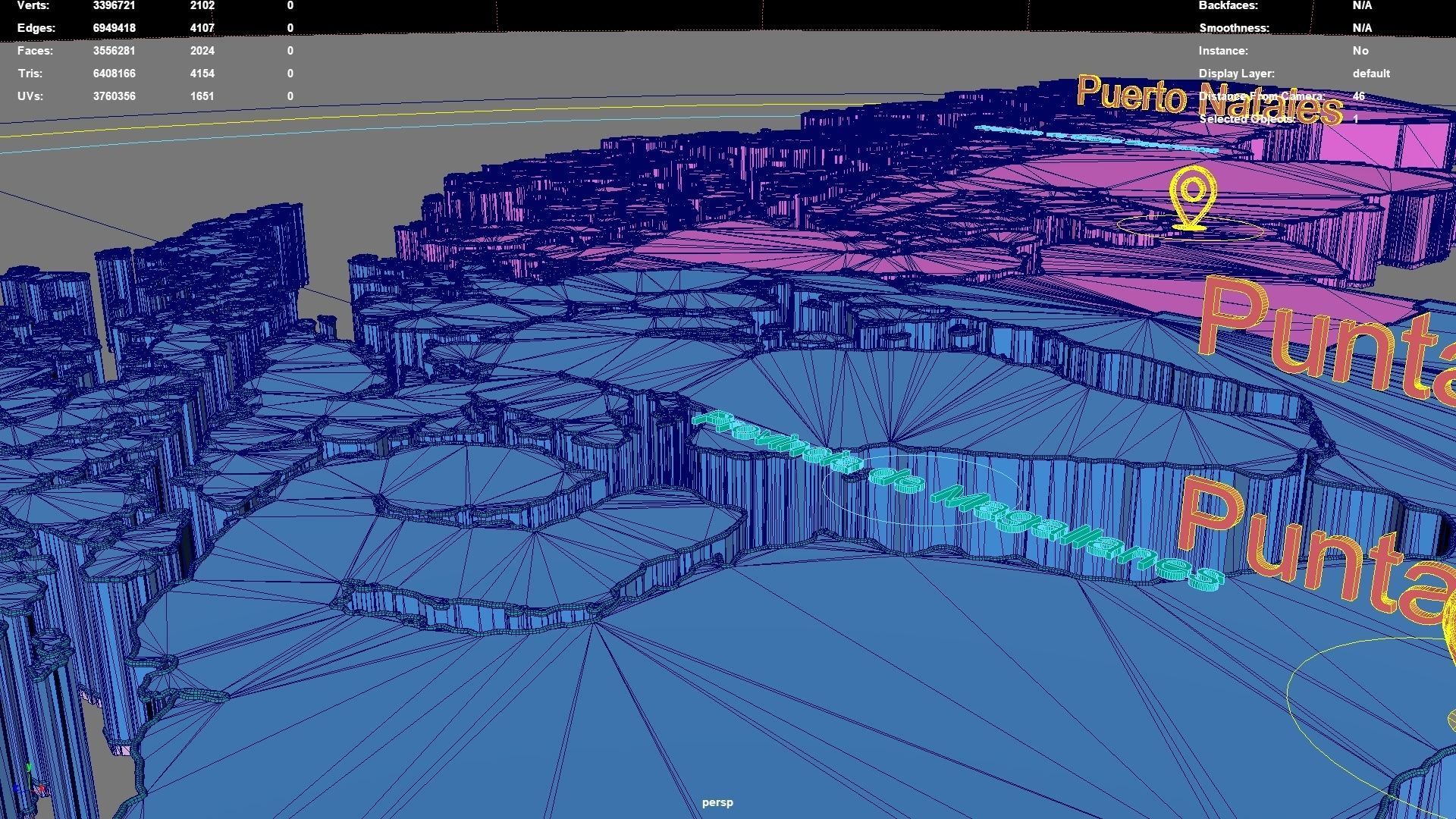Image resolution: width=1456 pixels, height=819 pixels.
Task: Click the Verts heads-up display label
Action: click(x=33, y=5)
